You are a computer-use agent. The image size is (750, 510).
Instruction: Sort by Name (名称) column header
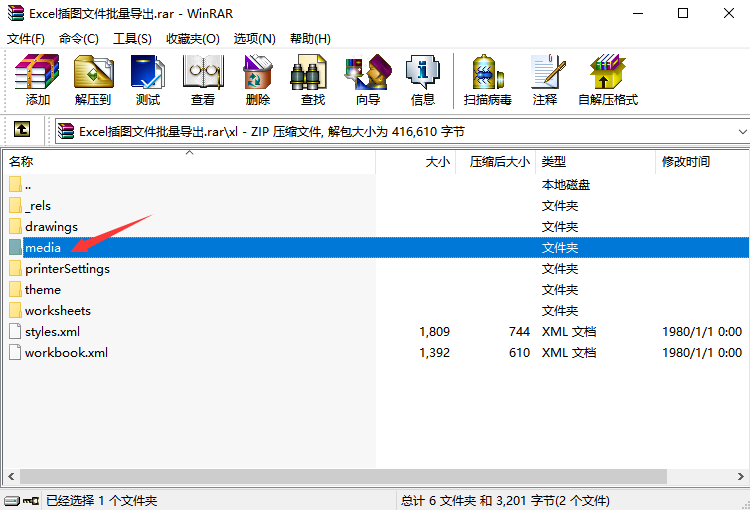click(x=189, y=162)
